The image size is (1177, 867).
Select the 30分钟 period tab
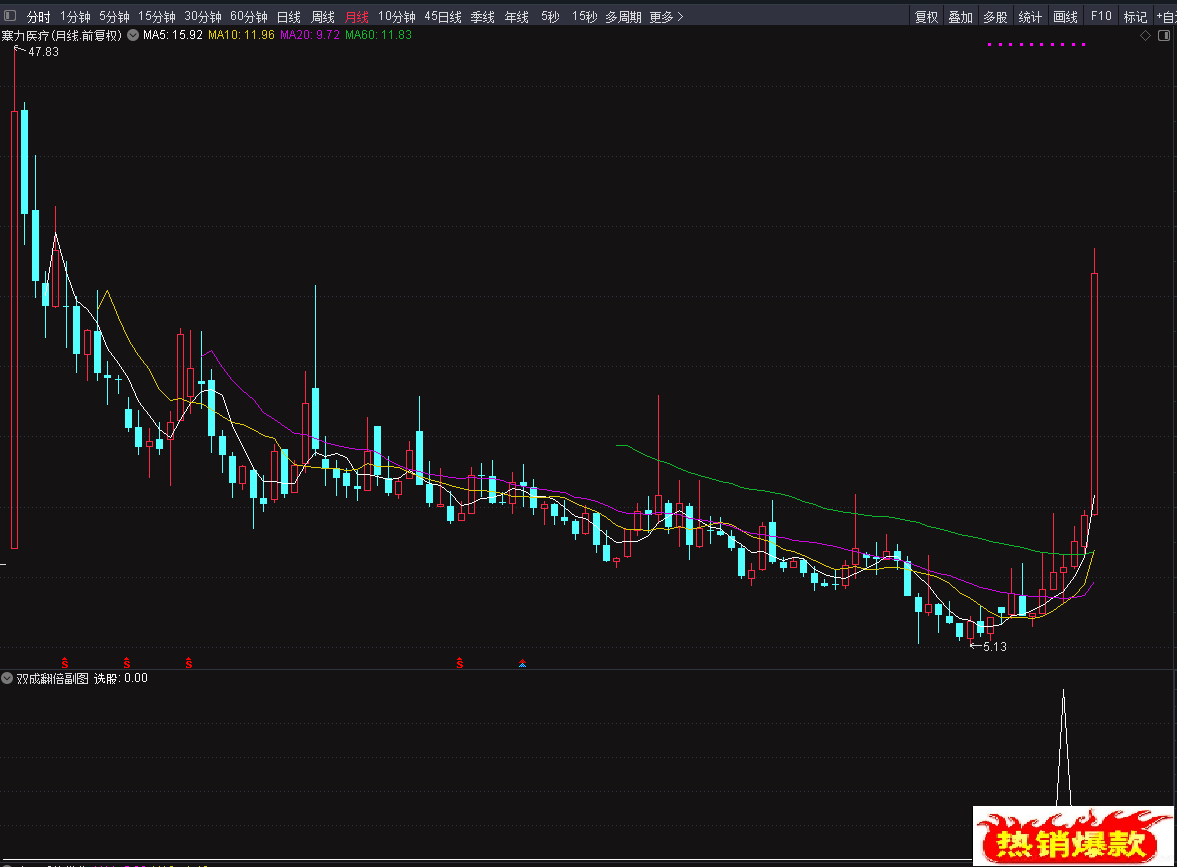click(x=203, y=17)
